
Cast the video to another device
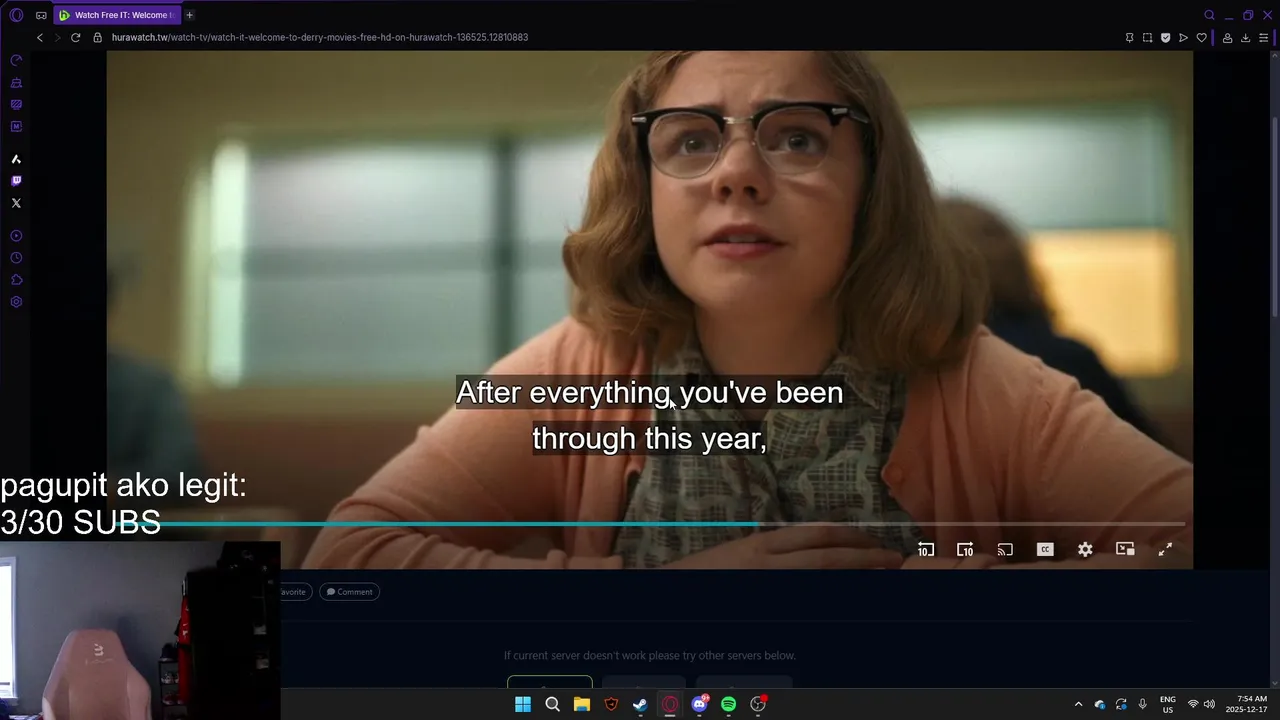click(1005, 549)
